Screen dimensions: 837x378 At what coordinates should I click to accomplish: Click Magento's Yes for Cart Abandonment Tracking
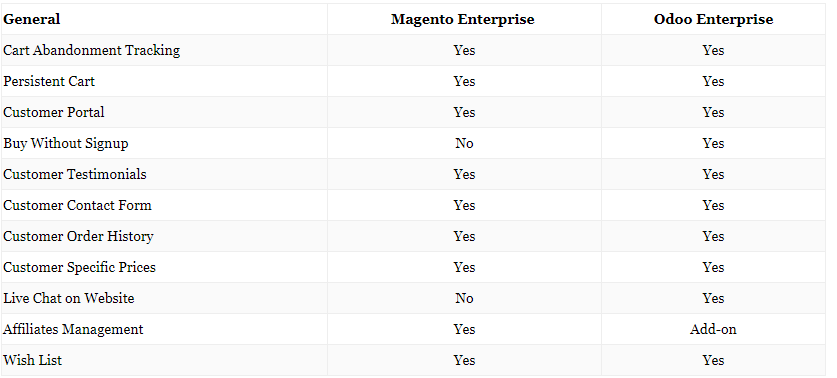(x=464, y=50)
